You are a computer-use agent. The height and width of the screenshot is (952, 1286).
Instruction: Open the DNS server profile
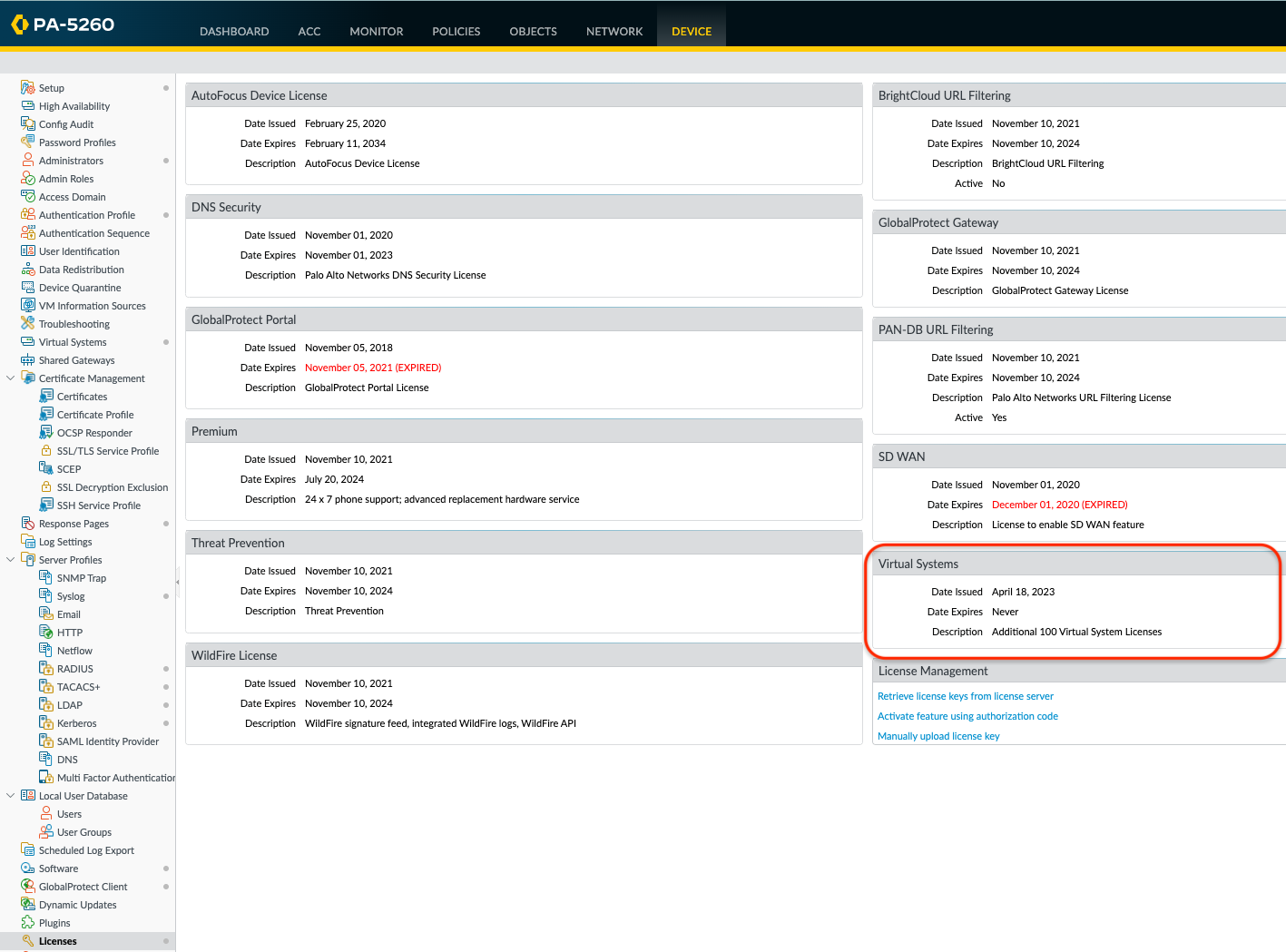pos(67,760)
